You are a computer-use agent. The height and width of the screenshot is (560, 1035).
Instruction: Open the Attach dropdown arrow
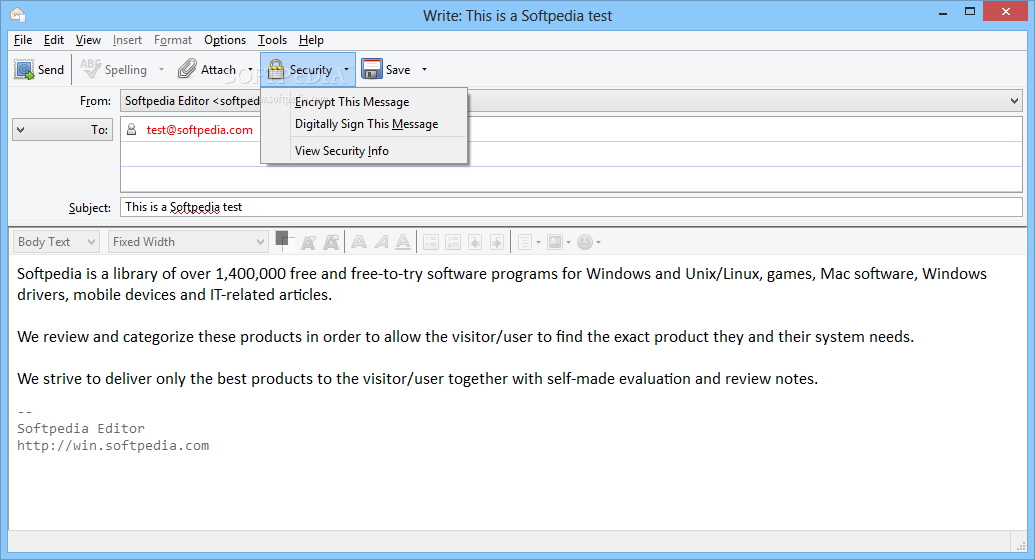[250, 69]
